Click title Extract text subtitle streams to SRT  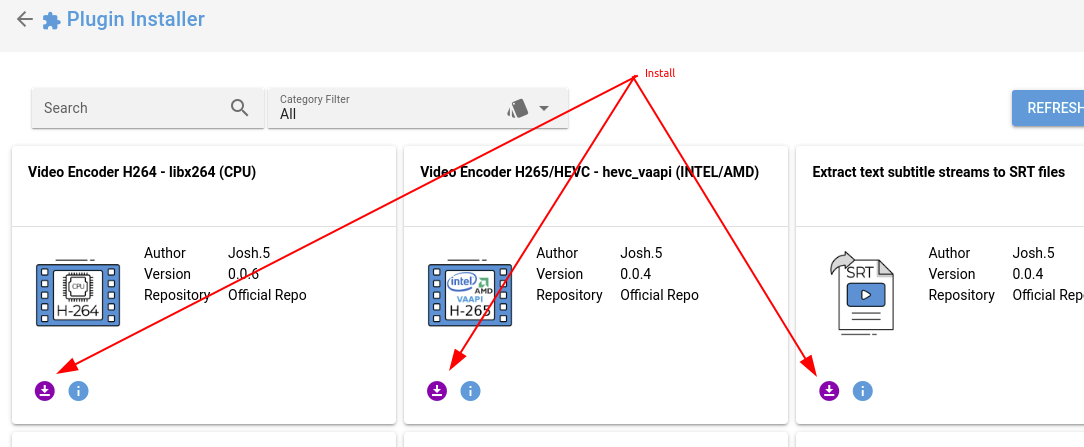point(939,172)
